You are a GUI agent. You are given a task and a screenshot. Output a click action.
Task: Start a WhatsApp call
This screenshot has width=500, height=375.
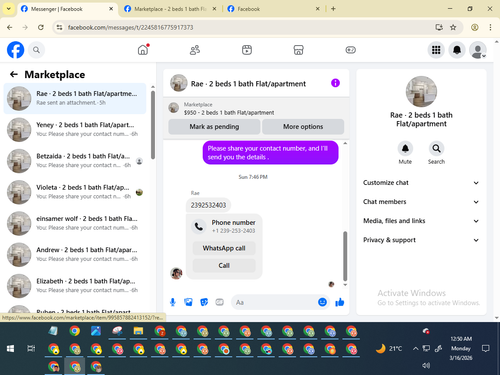pos(224,248)
